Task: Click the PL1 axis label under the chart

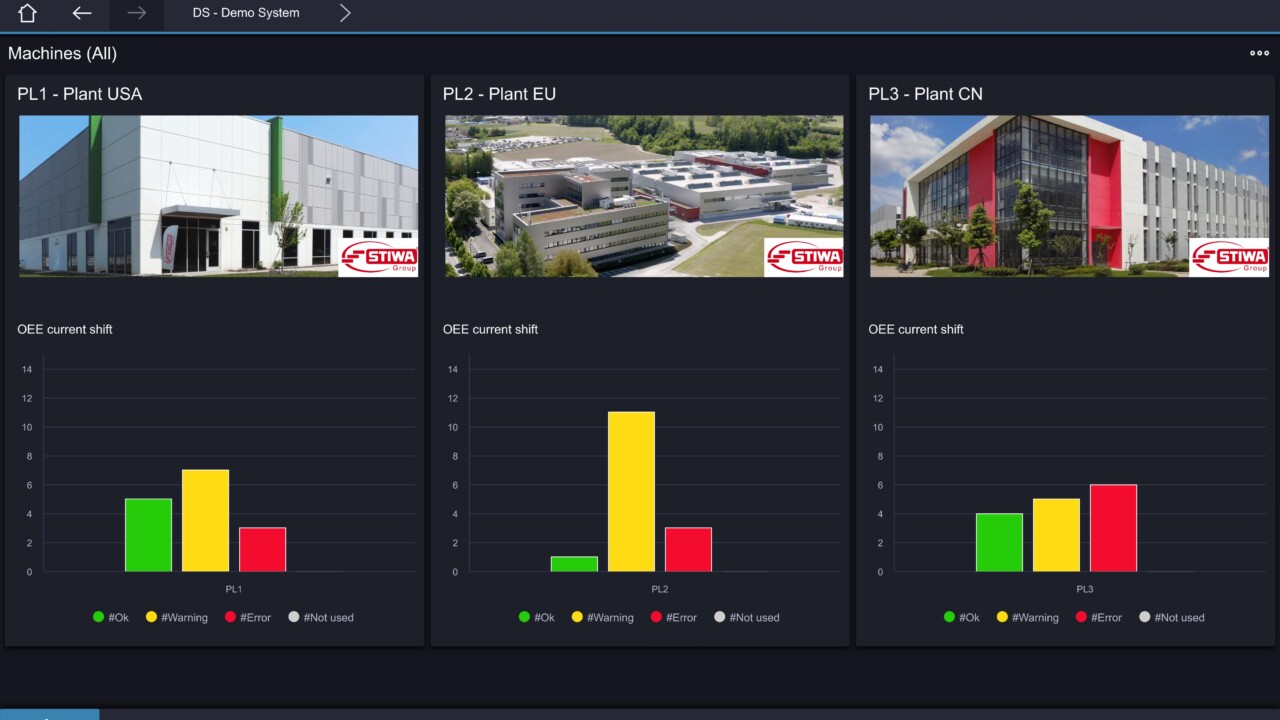Action: [234, 589]
